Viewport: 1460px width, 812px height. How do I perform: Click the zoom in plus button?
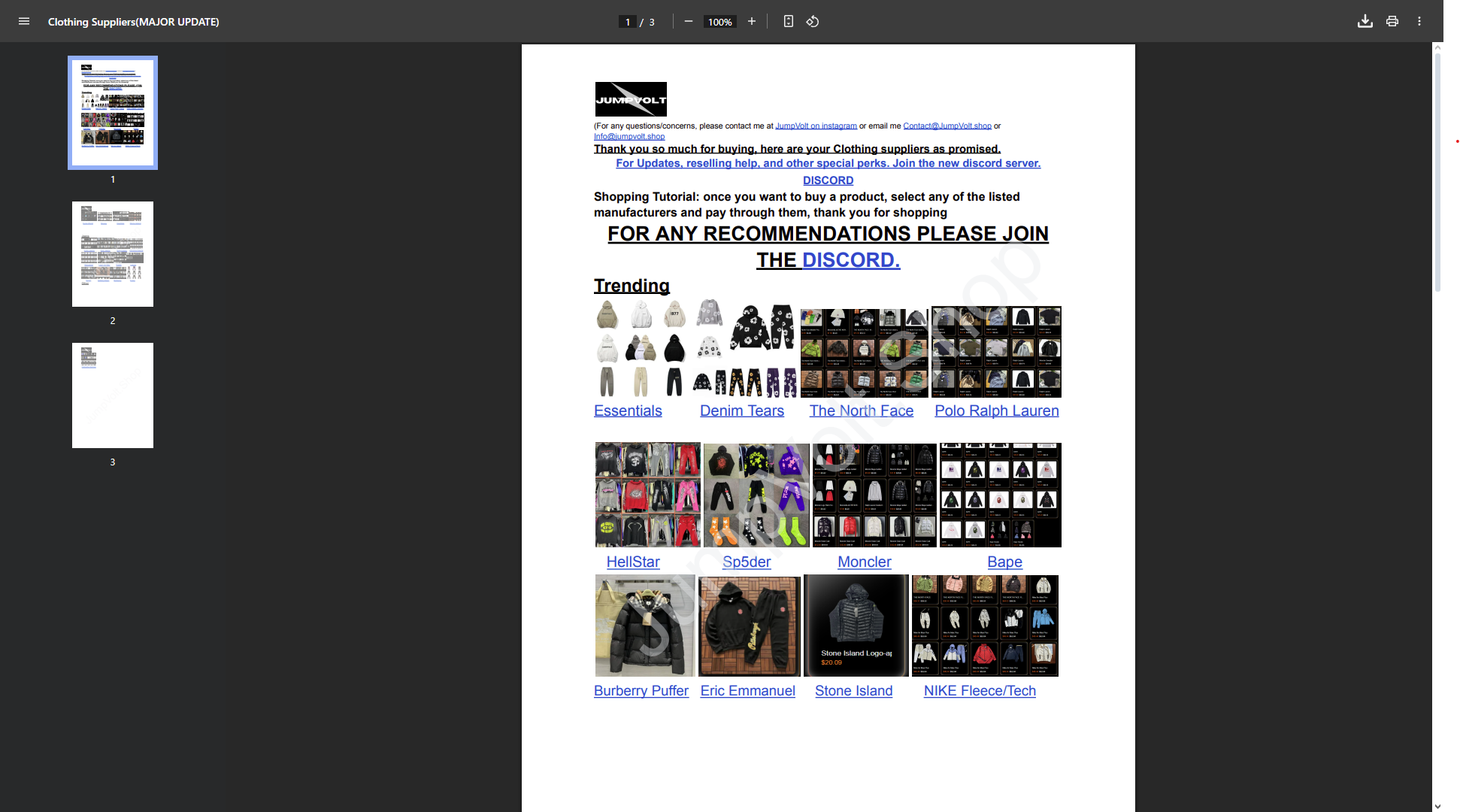pyautogui.click(x=751, y=22)
